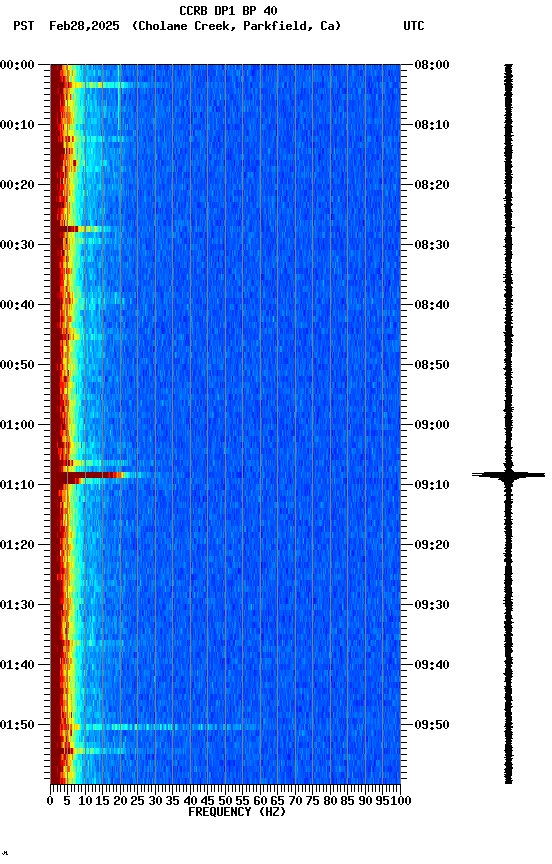Click the 90 Hz frequency tick label
Viewport: 552px width, 864px height.
click(365, 801)
